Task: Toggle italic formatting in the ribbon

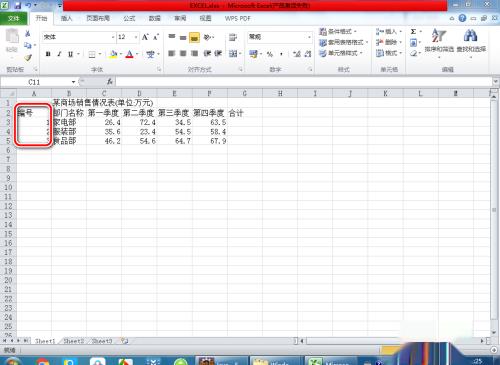Action: [59, 54]
